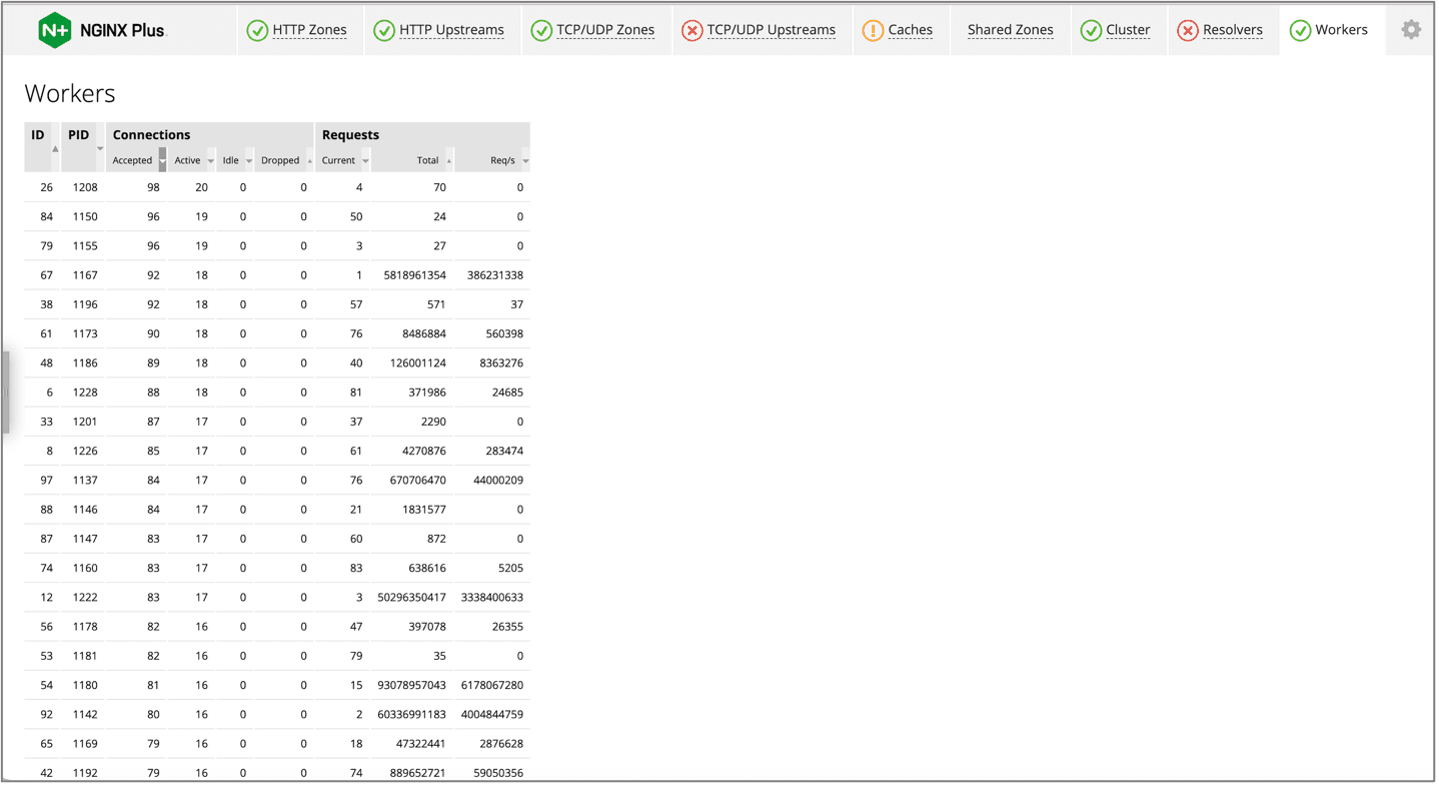This screenshot has width=1439, height=788.
Task: Sort the table by the PID column header
Action: tap(78, 135)
